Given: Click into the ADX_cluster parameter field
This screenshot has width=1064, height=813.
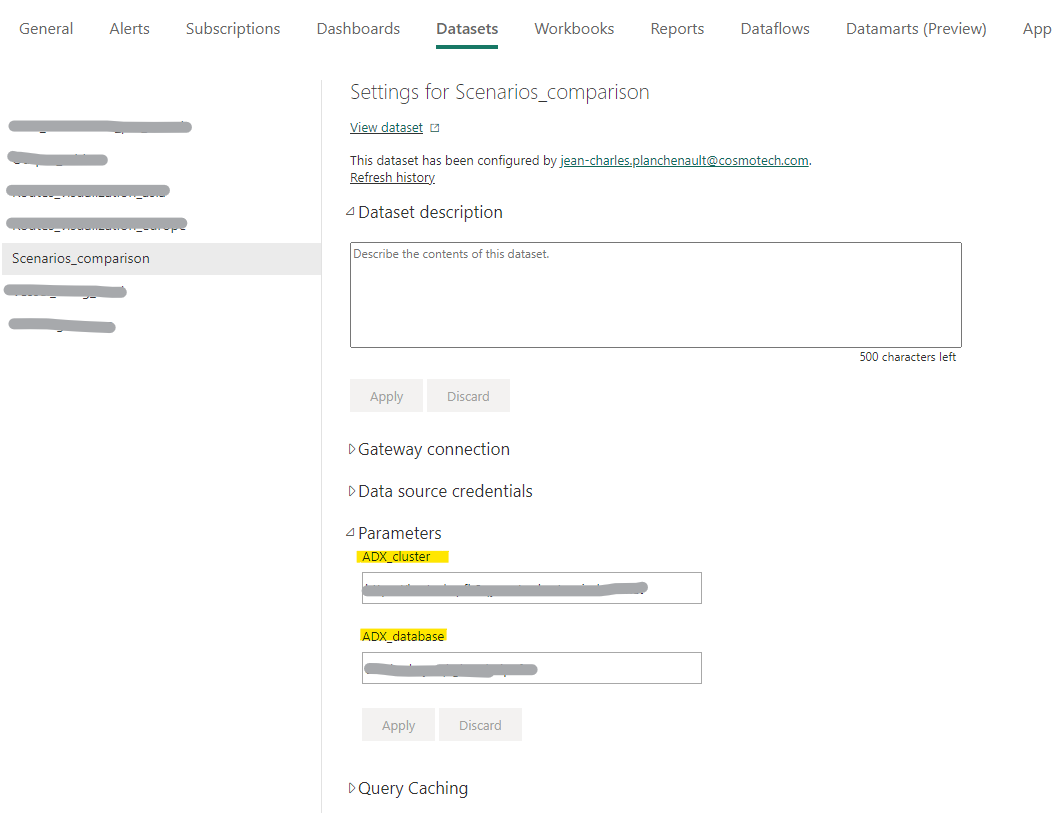Looking at the screenshot, I should click(x=531, y=588).
